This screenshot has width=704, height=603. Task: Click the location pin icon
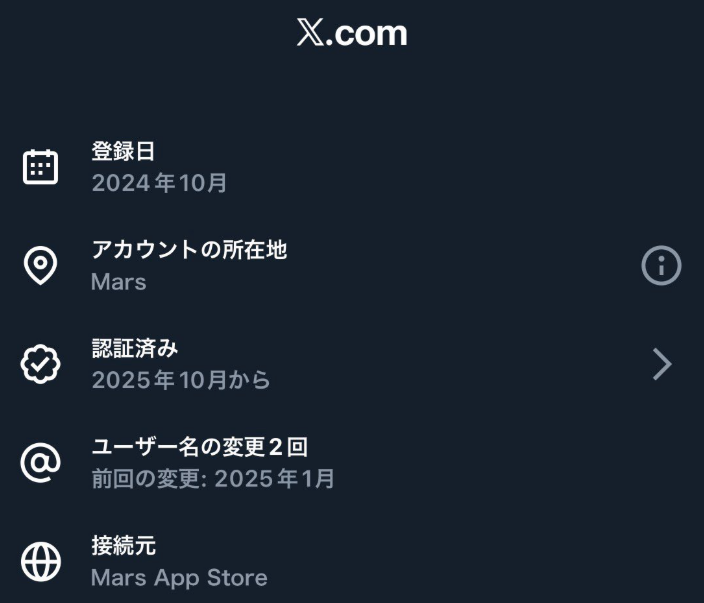click(41, 266)
